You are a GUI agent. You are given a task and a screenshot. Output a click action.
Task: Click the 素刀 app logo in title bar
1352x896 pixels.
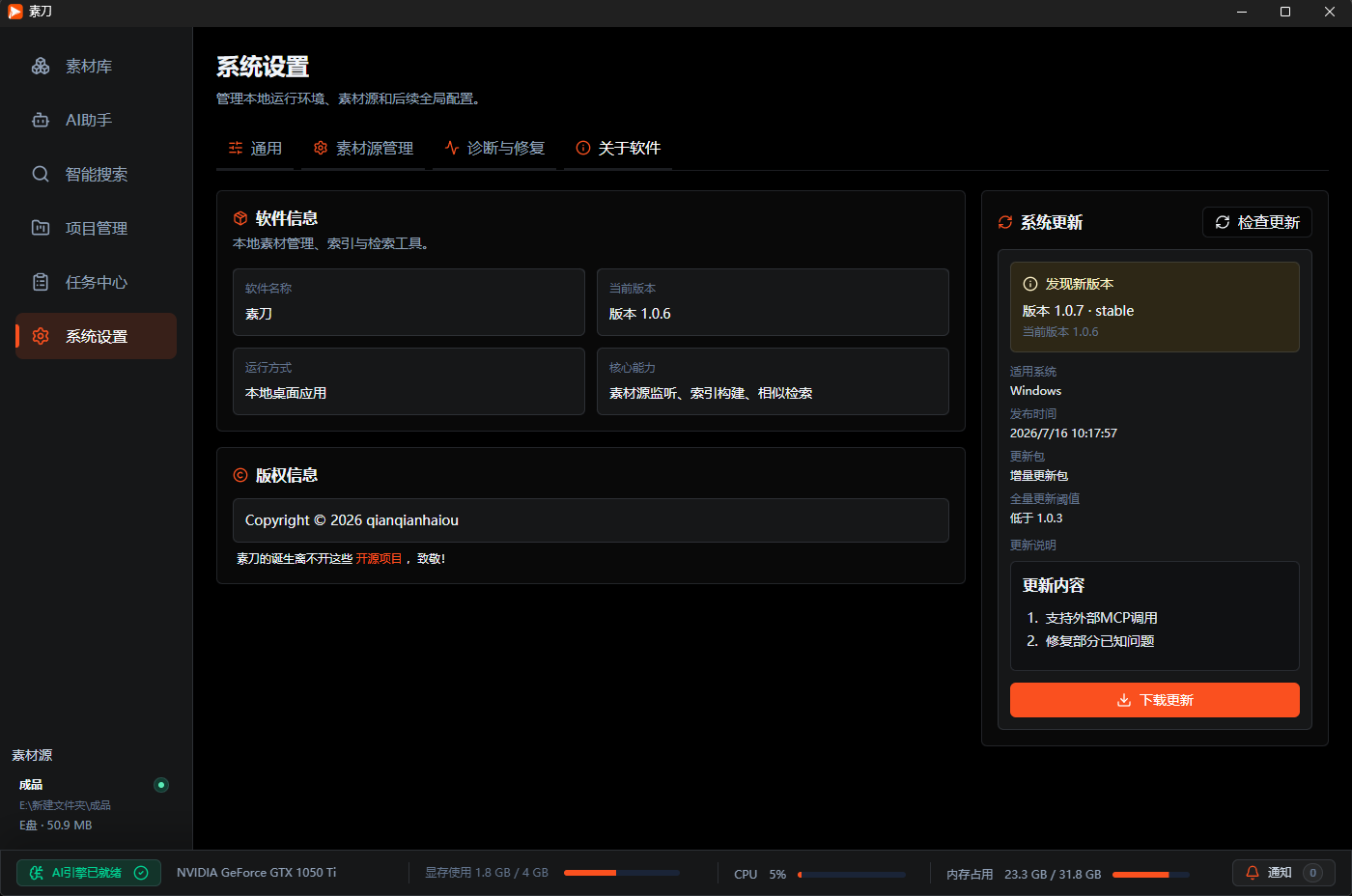pyautogui.click(x=14, y=12)
